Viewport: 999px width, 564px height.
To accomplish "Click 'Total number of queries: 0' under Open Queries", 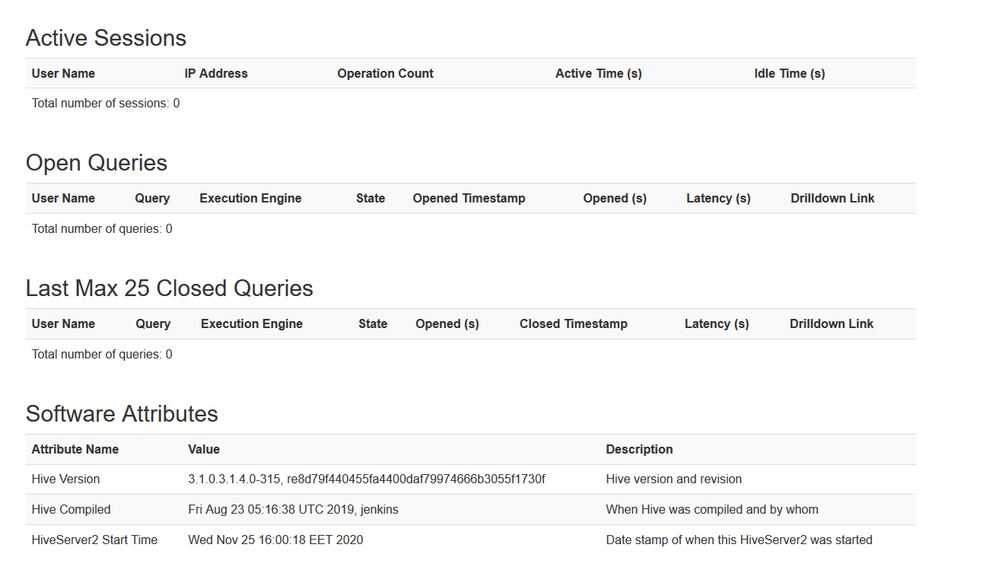I will (x=102, y=229).
